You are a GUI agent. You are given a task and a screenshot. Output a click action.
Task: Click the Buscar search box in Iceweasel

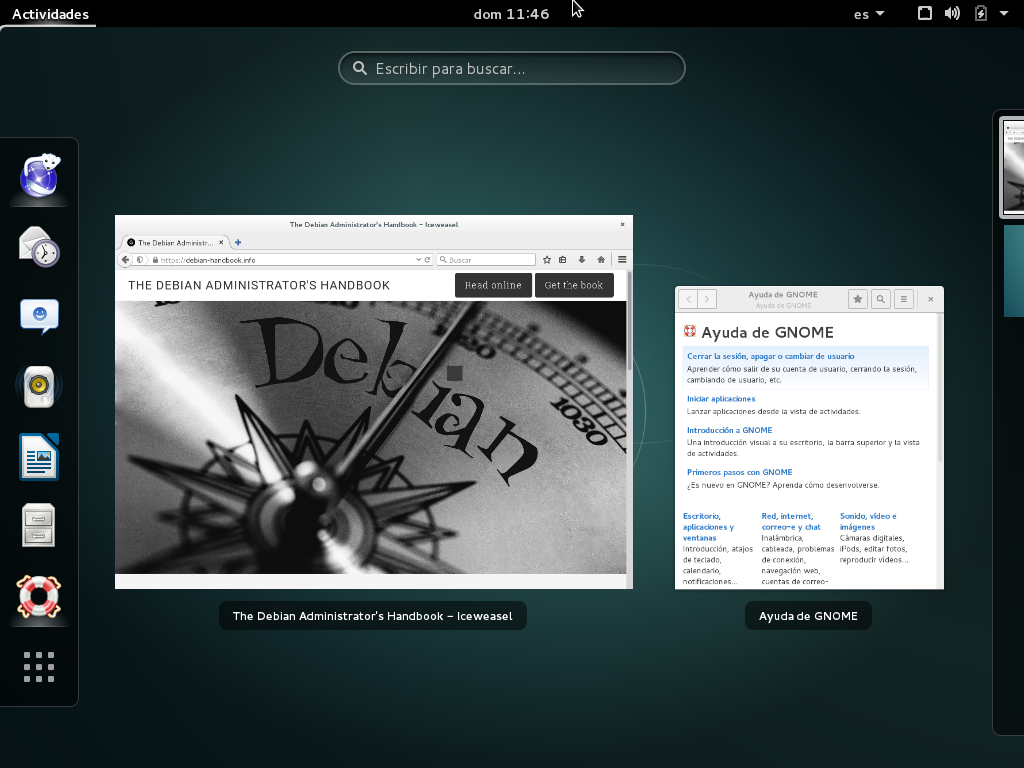(x=486, y=259)
